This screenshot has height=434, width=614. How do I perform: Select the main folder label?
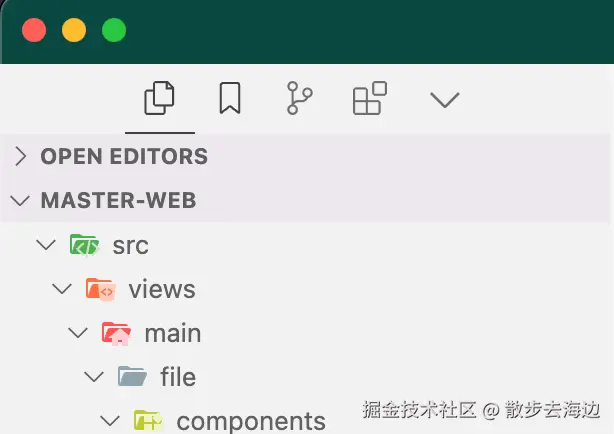173,333
